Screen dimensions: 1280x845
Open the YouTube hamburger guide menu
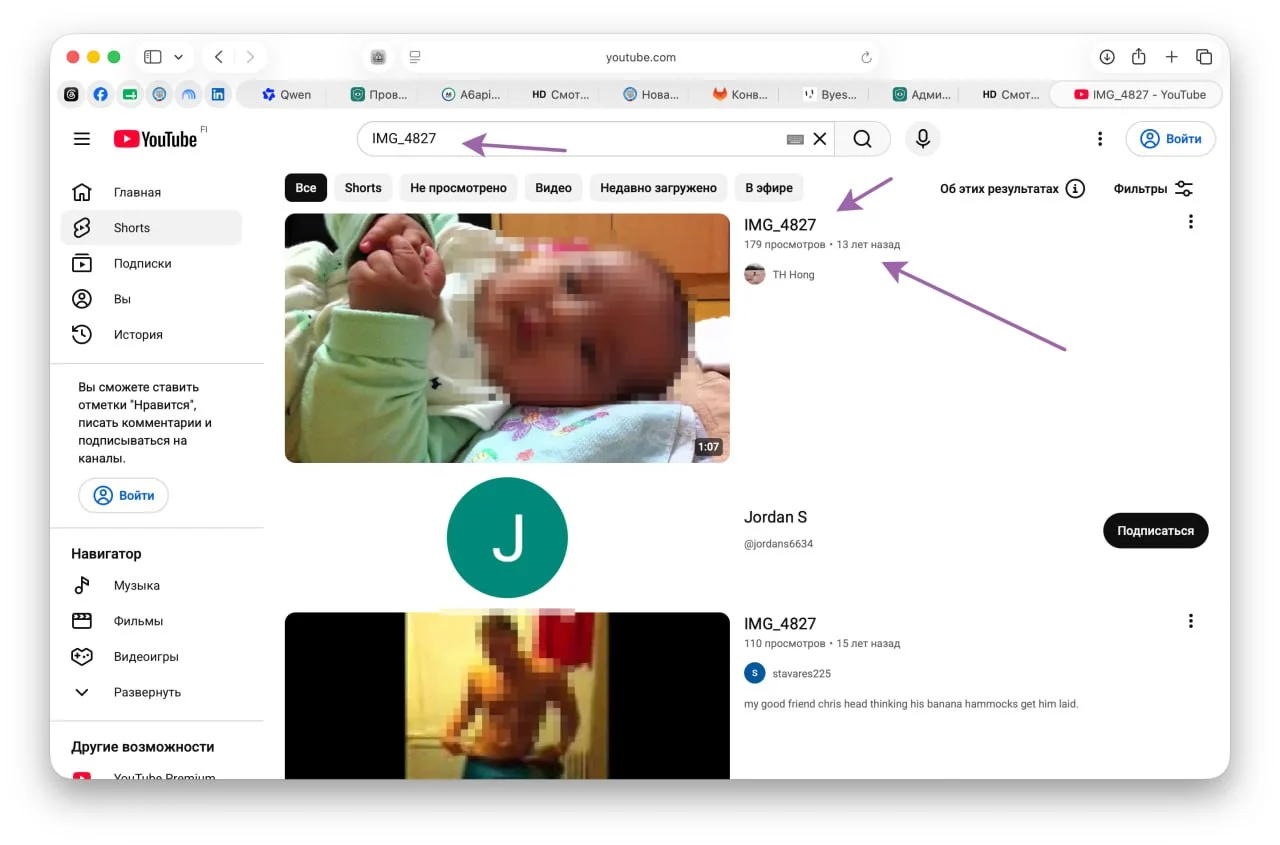point(82,139)
